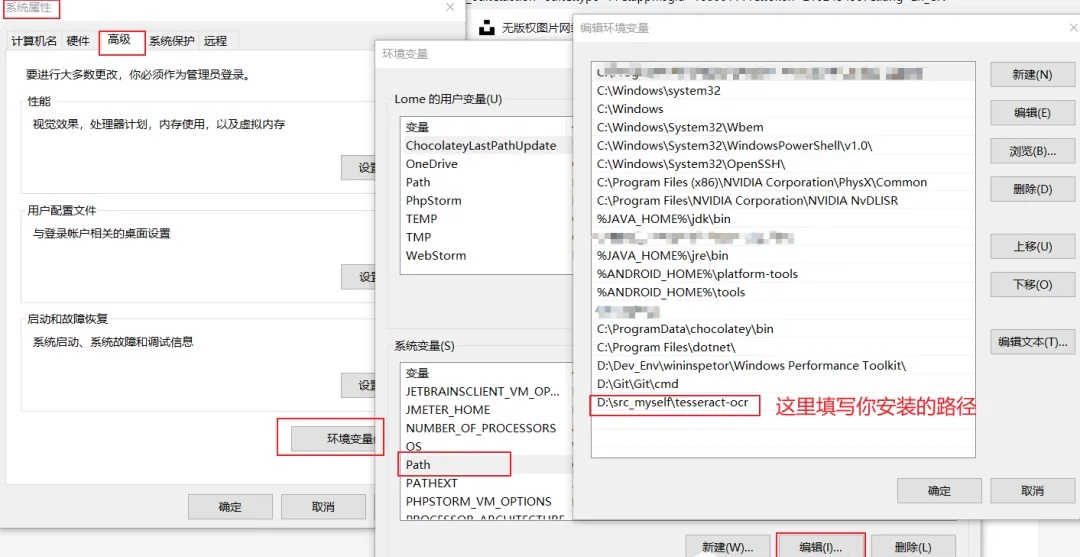Select the 高级 tab
1080x557 pixels.
pos(120,40)
